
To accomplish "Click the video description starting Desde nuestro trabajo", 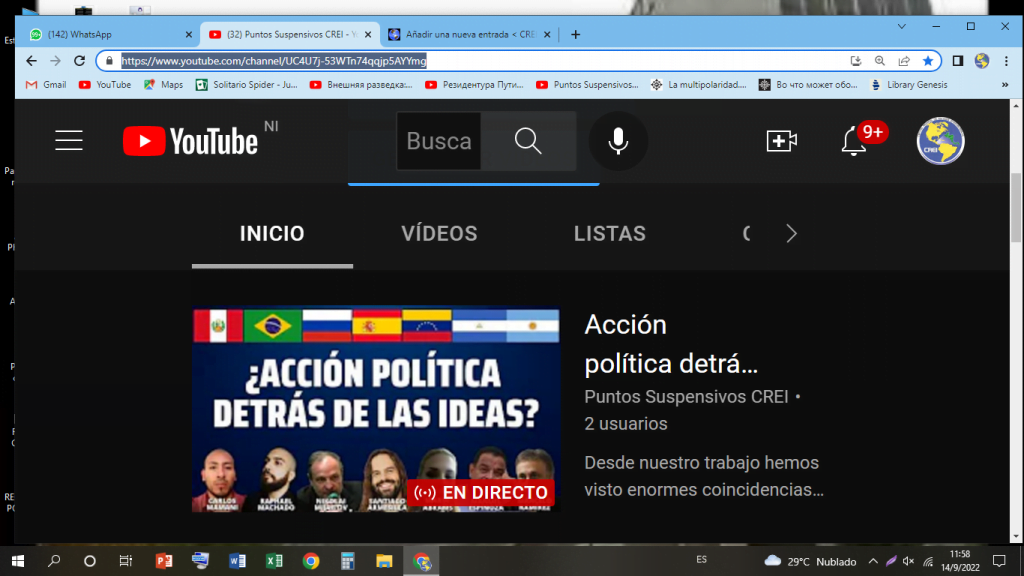I will [704, 476].
